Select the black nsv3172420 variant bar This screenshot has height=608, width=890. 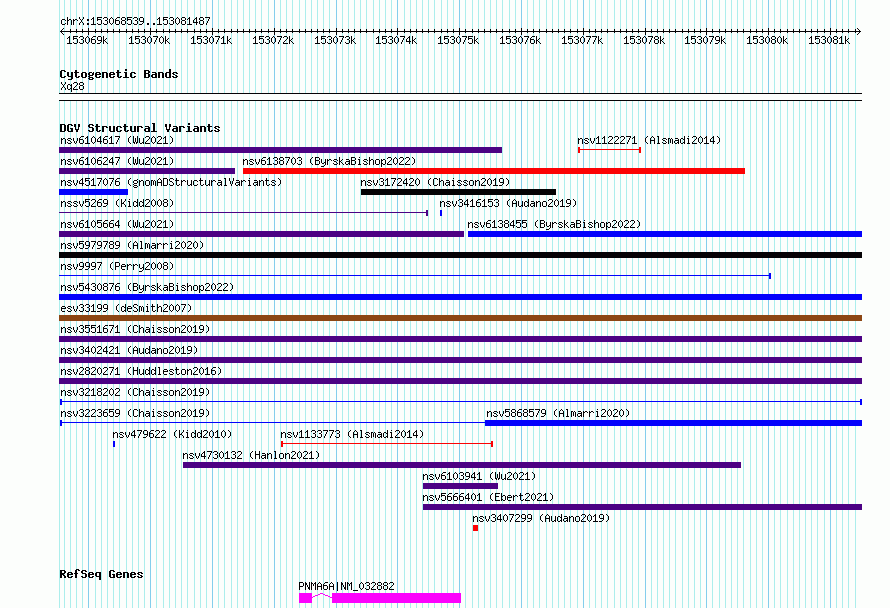point(458,192)
